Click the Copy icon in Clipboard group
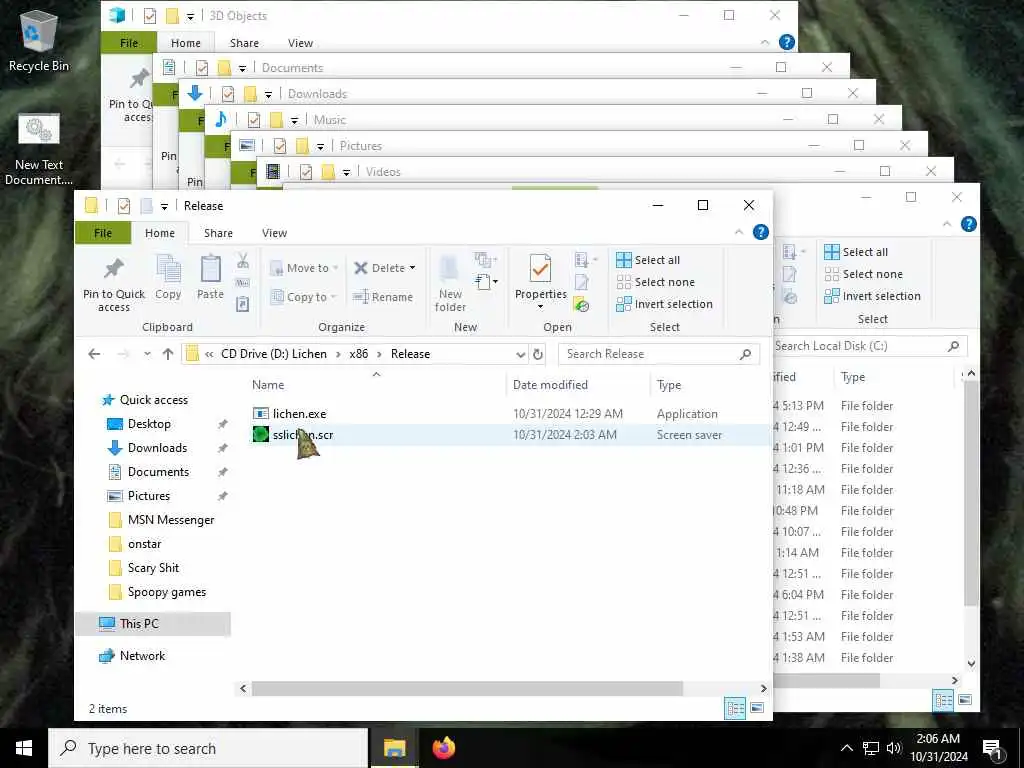The width and height of the screenshot is (1024, 768). pos(168,269)
